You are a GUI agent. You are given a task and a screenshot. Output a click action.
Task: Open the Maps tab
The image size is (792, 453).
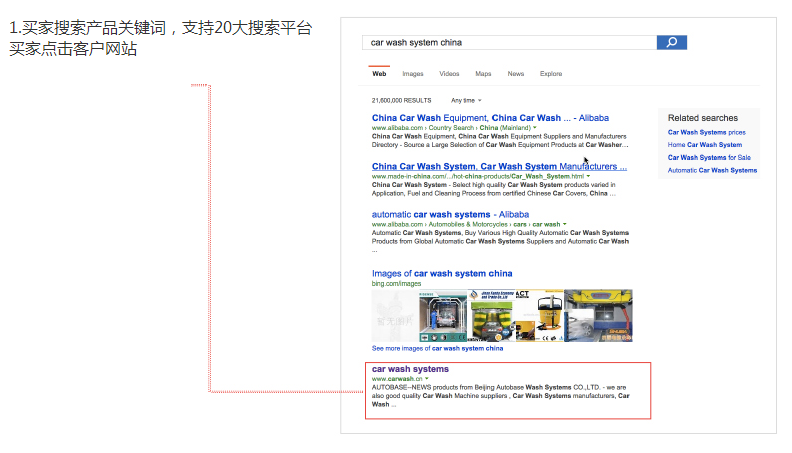[483, 74]
